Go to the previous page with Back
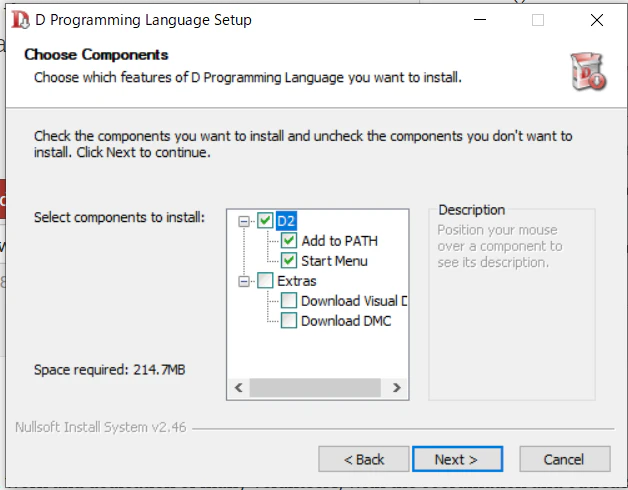This screenshot has height=490, width=628. [x=364, y=459]
